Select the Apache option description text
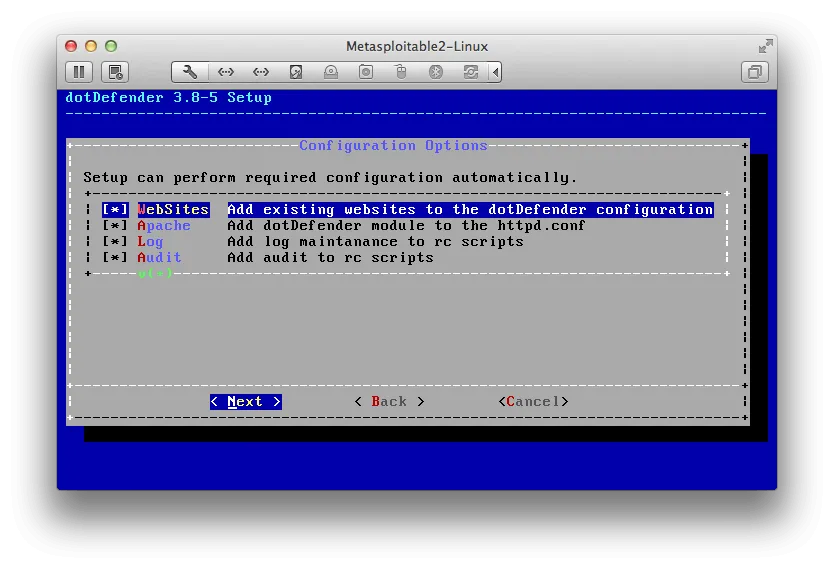This screenshot has width=834, height=569. pyautogui.click(x=406, y=226)
